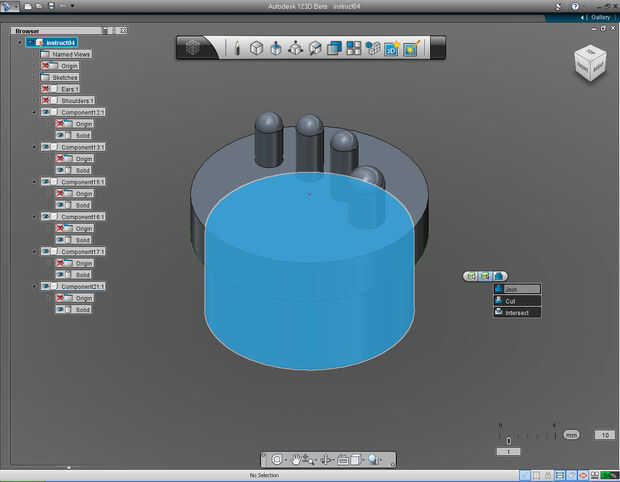Image resolution: width=620 pixels, height=482 pixels.
Task: Click the second icon in combine mini-toolbar
Action: tap(485, 276)
